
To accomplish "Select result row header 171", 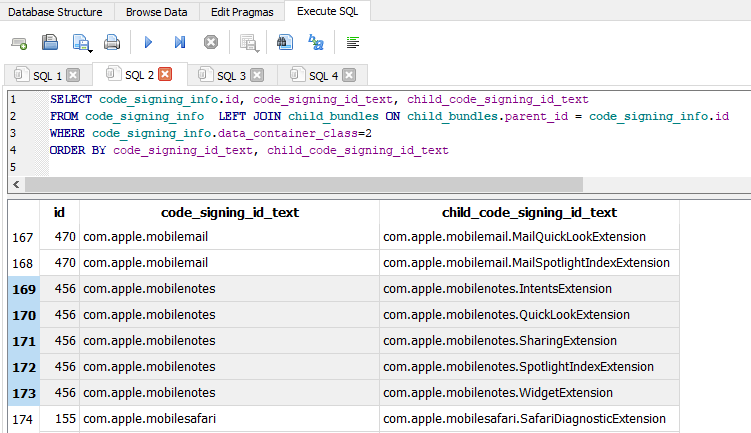I will pyautogui.click(x=23, y=341).
